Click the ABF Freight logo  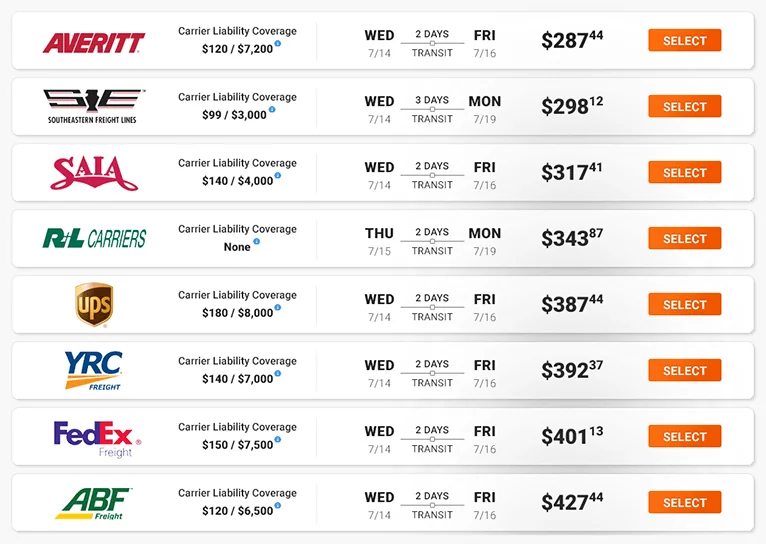94,502
